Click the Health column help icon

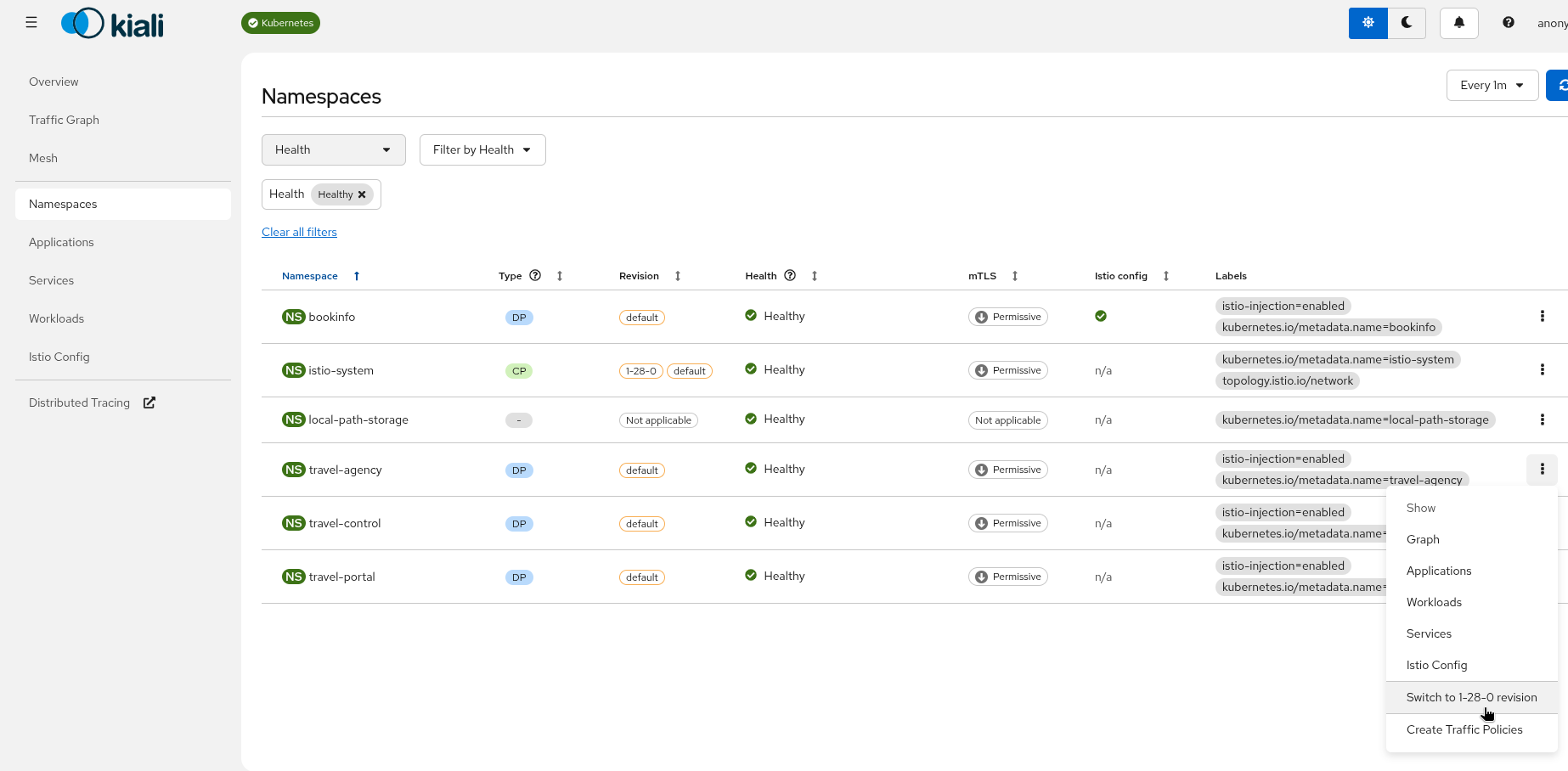(x=790, y=276)
